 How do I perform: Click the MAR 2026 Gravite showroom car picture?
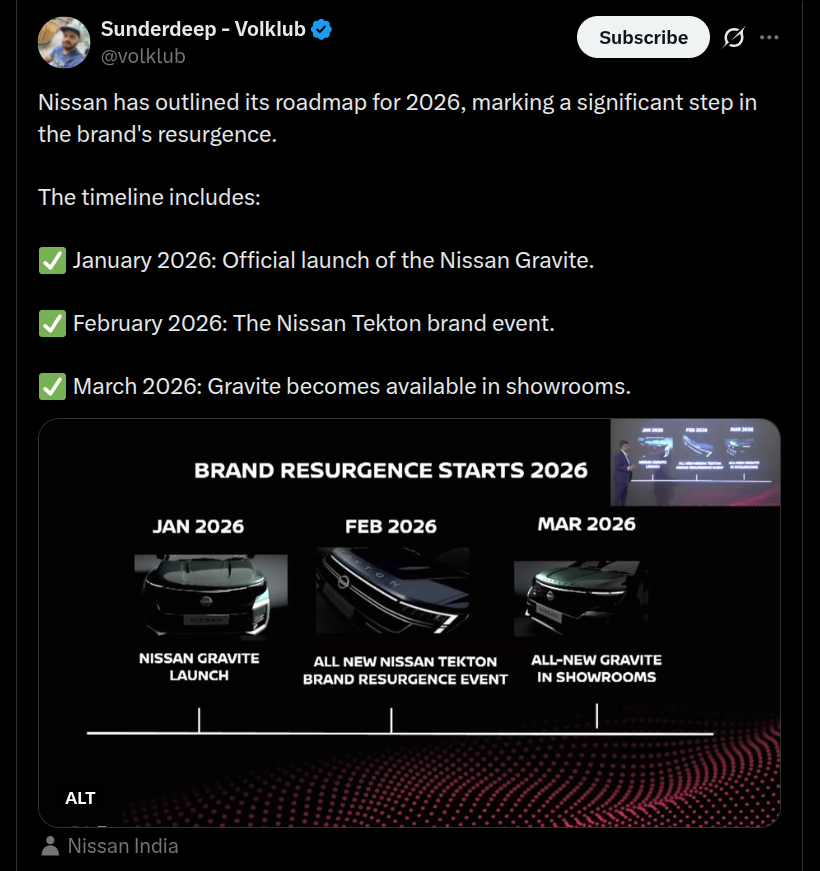click(581, 597)
